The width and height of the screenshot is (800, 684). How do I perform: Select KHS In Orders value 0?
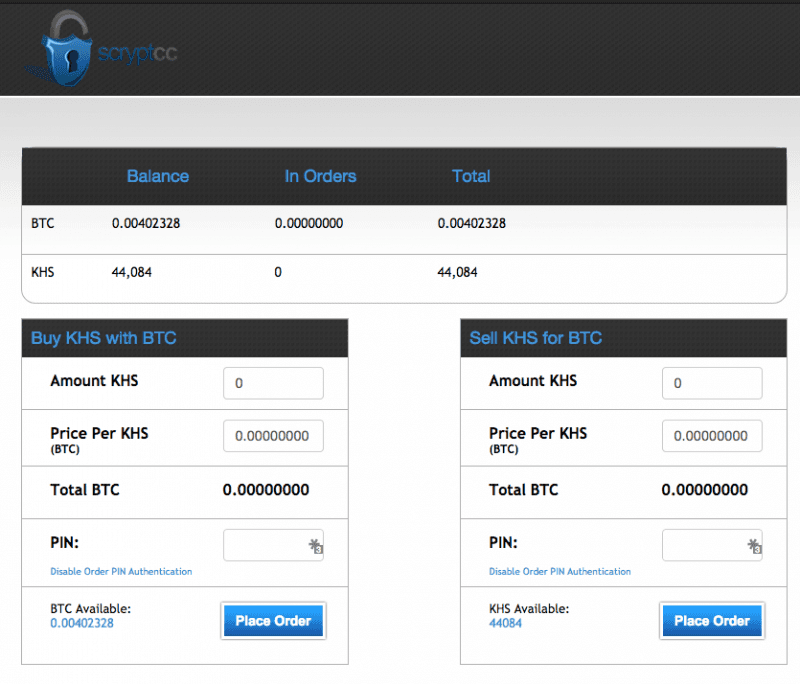point(278,272)
